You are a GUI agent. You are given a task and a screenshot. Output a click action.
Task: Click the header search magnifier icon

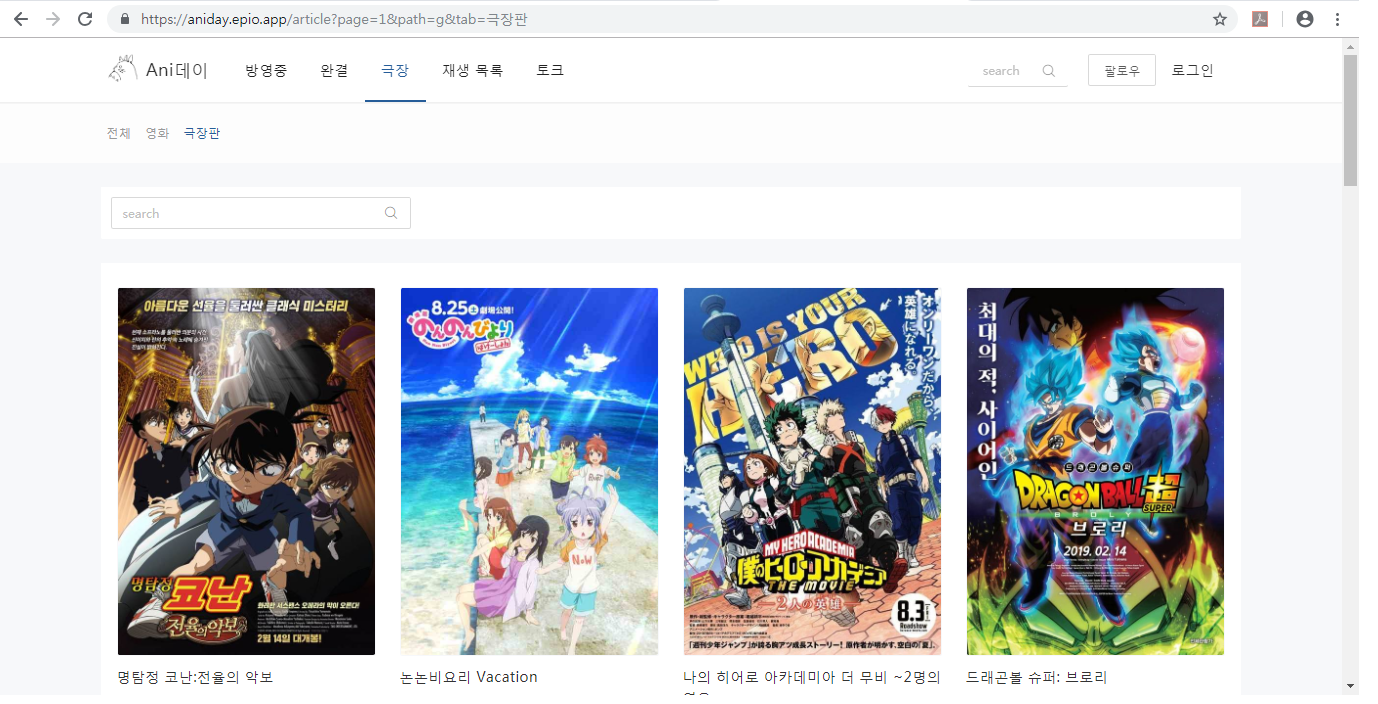1049,71
